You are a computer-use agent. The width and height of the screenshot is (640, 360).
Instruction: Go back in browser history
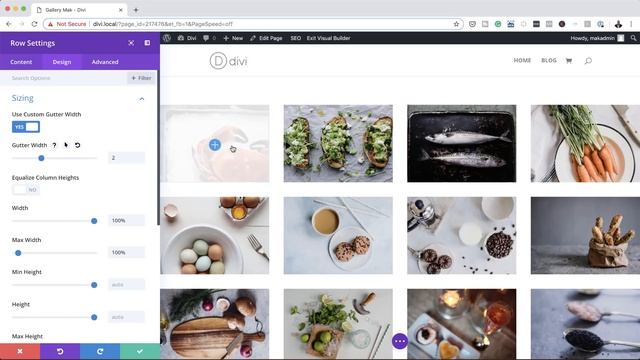9,24
